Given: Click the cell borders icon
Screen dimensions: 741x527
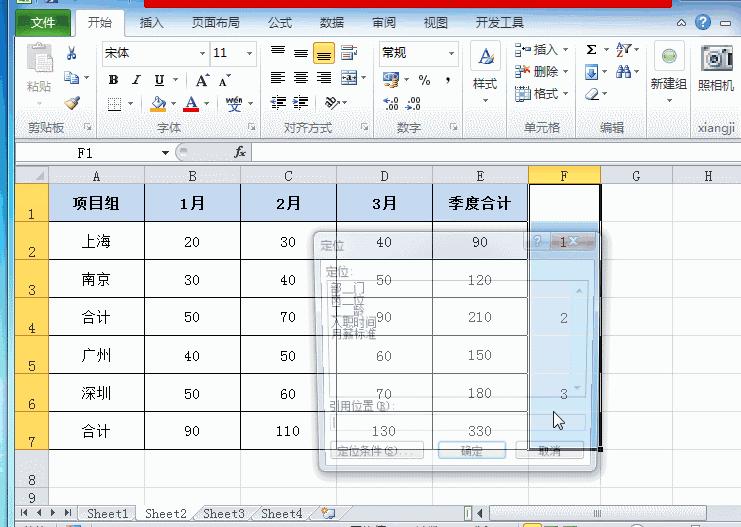Looking at the screenshot, I should tap(114, 104).
